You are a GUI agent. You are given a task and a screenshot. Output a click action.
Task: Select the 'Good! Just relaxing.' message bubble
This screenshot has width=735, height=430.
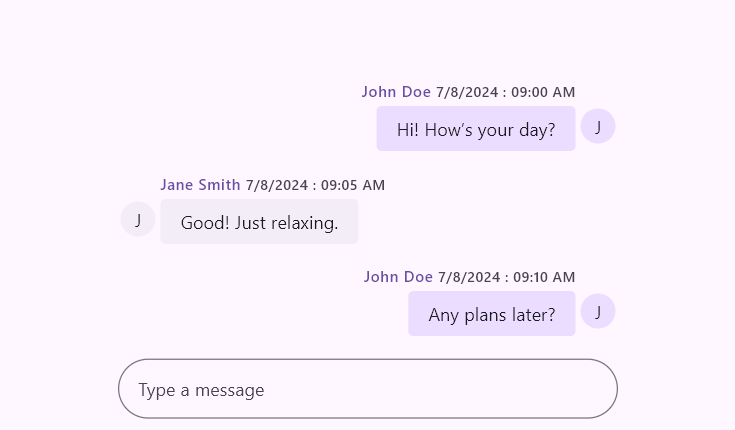coord(259,221)
